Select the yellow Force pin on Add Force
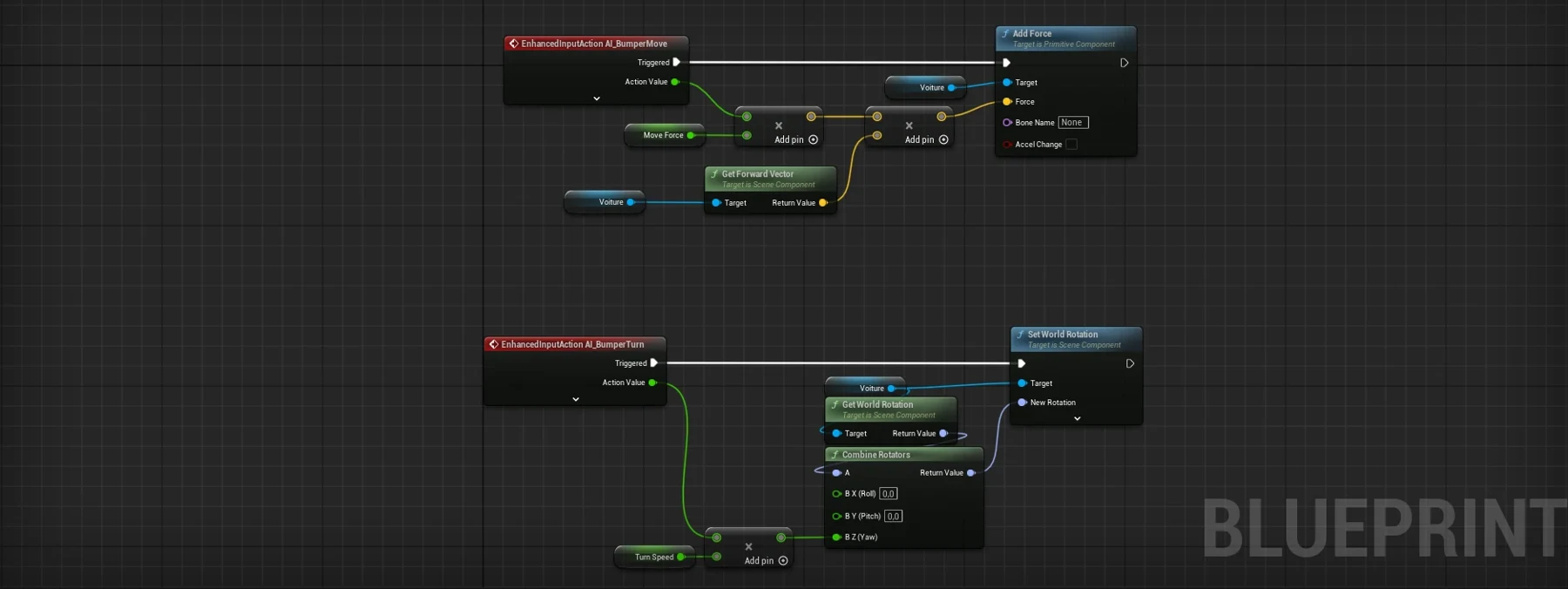This screenshot has height=589, width=1568. click(x=1007, y=102)
